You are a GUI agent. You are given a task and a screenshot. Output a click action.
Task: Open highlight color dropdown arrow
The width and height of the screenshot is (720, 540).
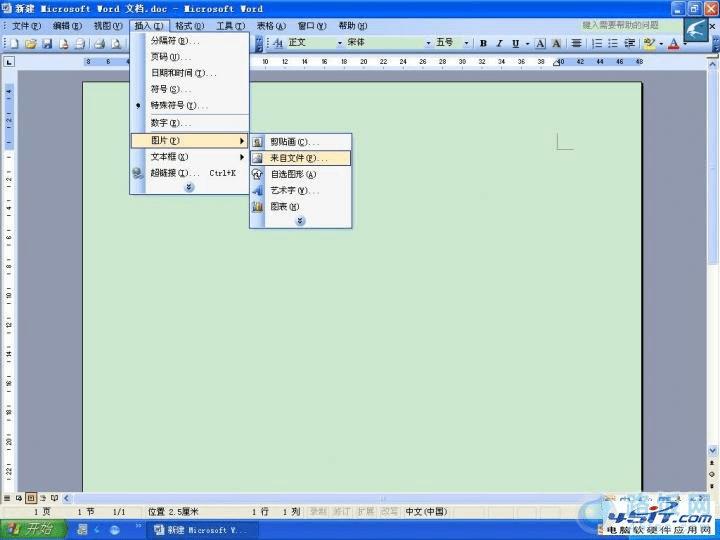(x=661, y=43)
